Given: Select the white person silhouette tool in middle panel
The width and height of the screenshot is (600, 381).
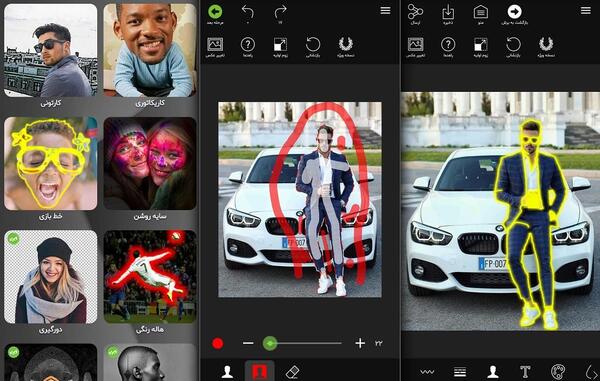Looking at the screenshot, I should [x=227, y=372].
